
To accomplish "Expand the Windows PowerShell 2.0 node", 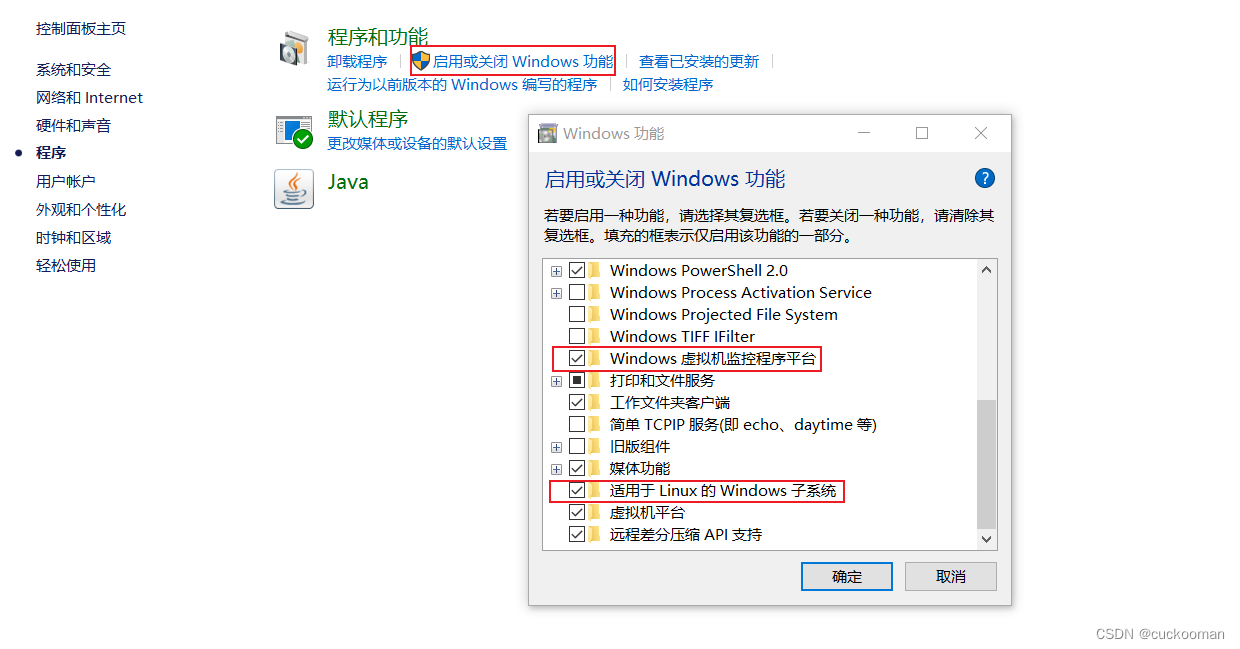I will click(556, 270).
